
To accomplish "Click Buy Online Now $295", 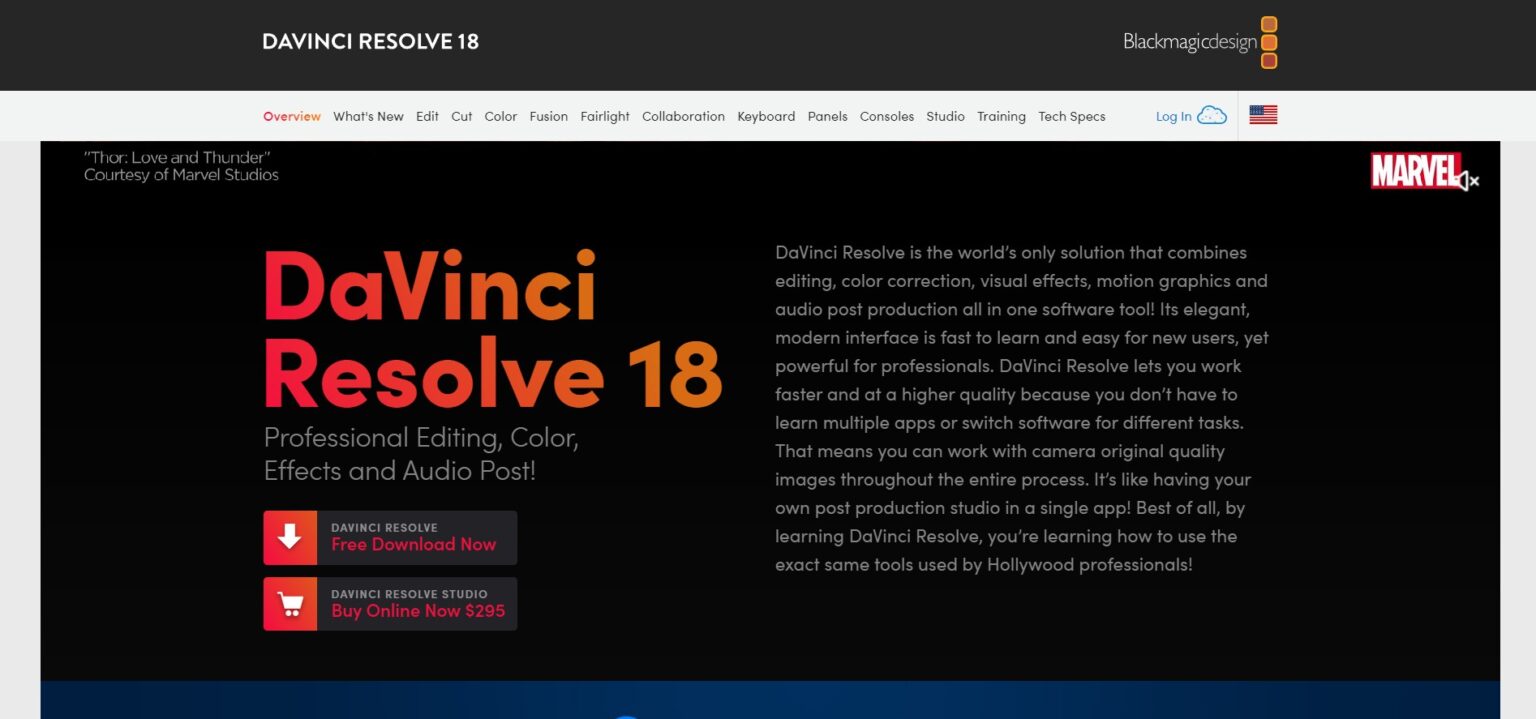I will tap(418, 610).
